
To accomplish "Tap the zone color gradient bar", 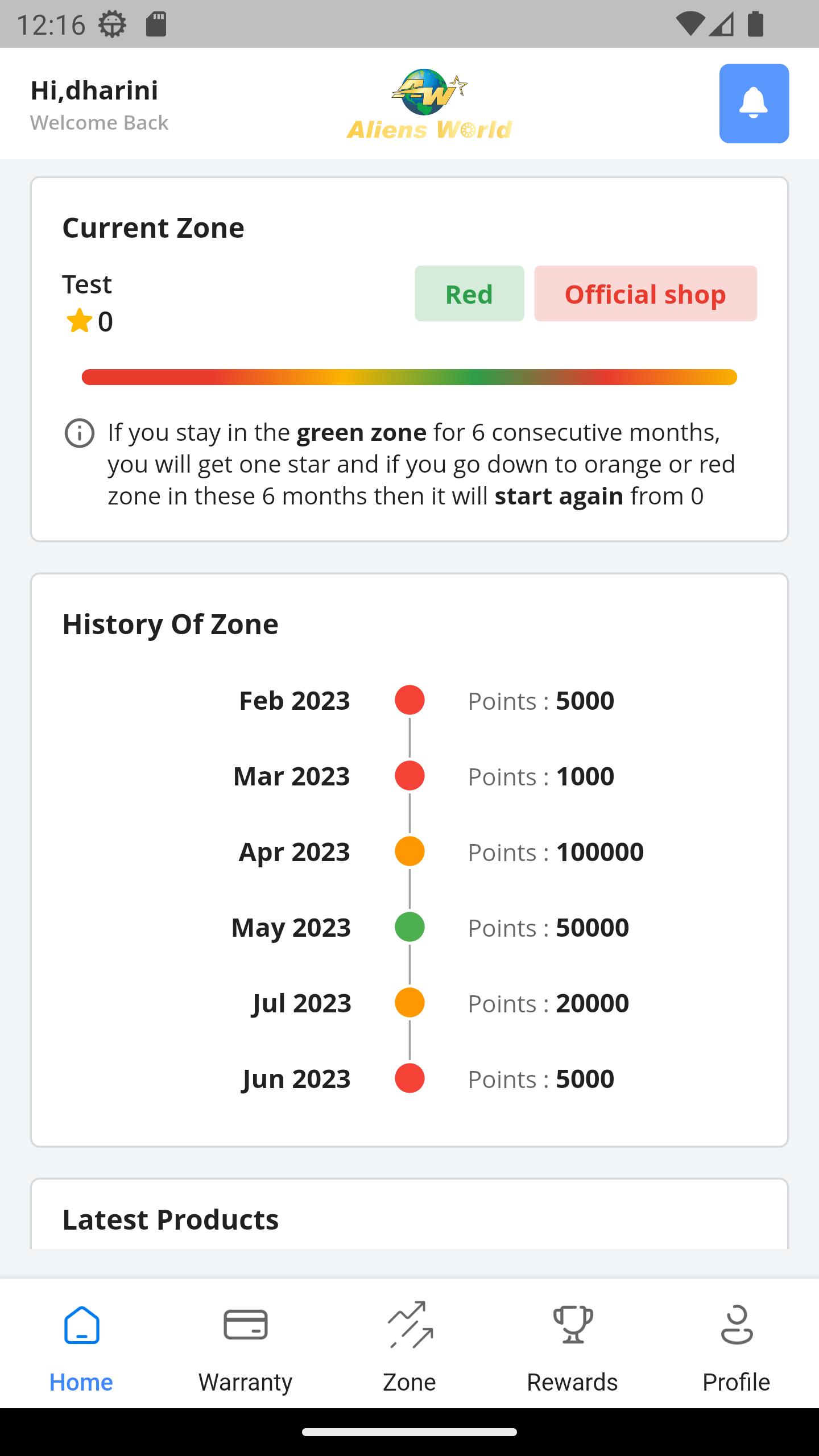I will coord(409,377).
